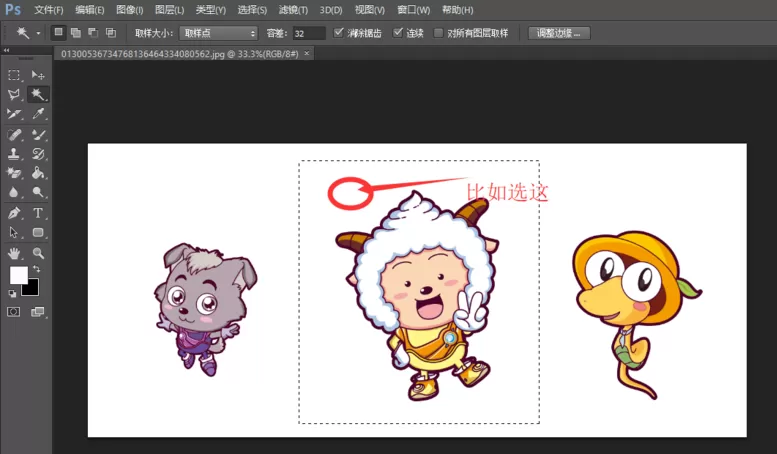Select the Move tool
This screenshot has width=777, height=454.
(x=38, y=75)
